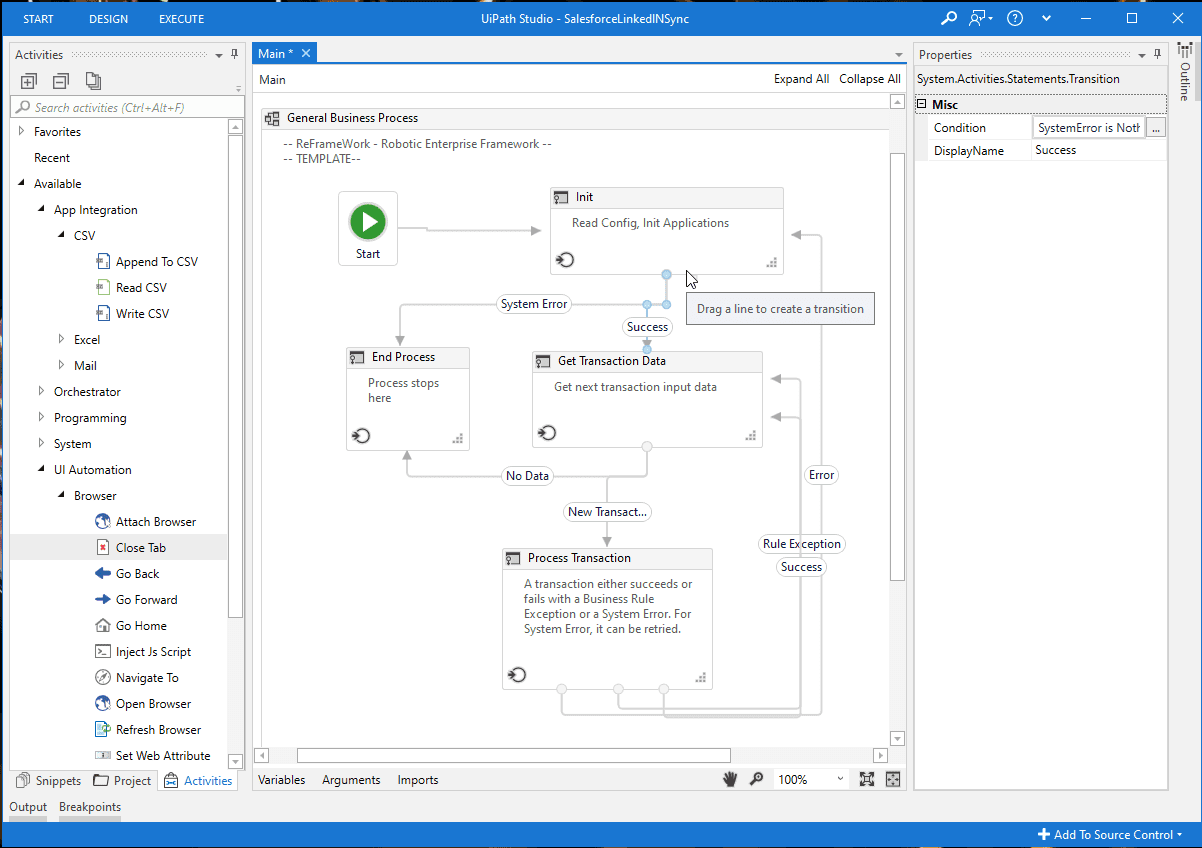Choose the Close Tab activity
The image size is (1202, 848).
point(141,547)
